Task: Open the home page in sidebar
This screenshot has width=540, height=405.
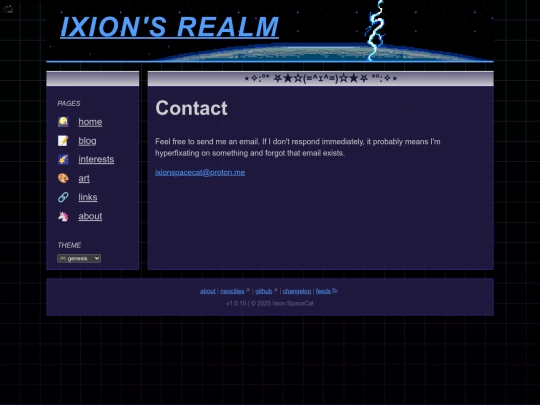Action: [90, 122]
